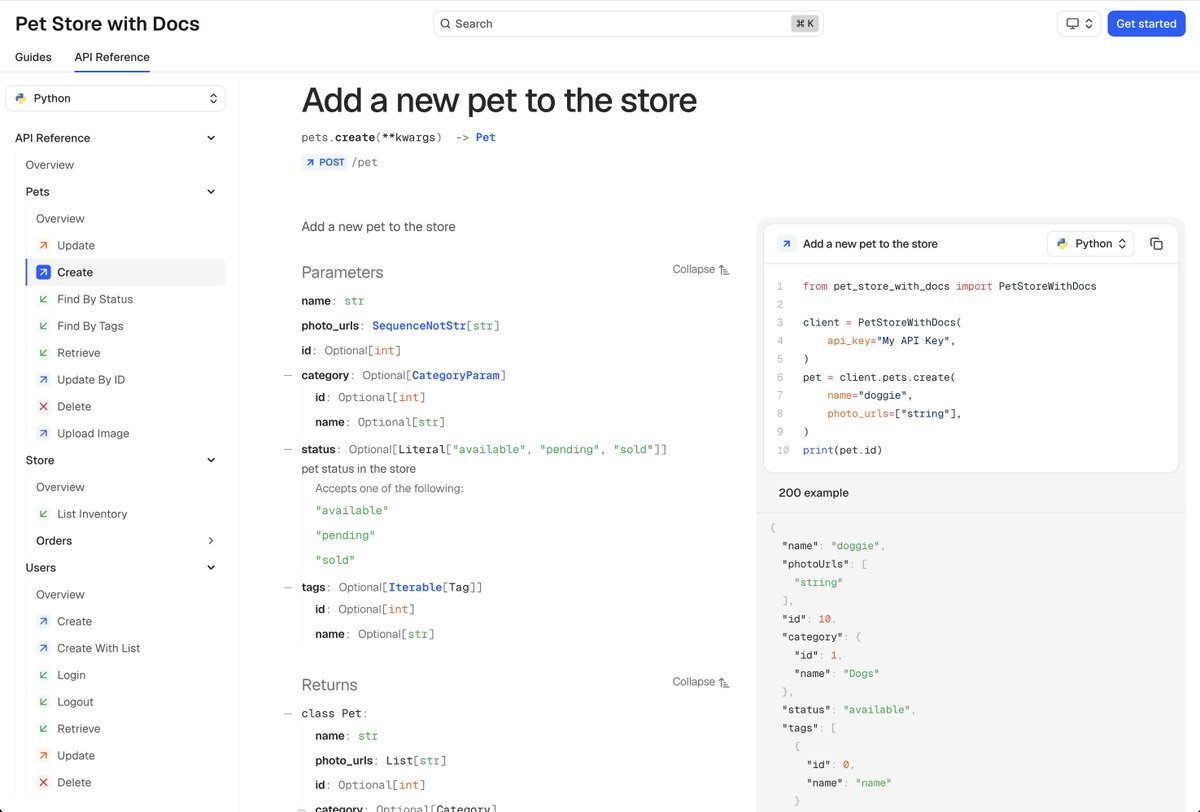Screen dimensions: 1200x812
Task: Open the Python language dropdown in sidebar
Action: pyautogui.click(x=115, y=99)
